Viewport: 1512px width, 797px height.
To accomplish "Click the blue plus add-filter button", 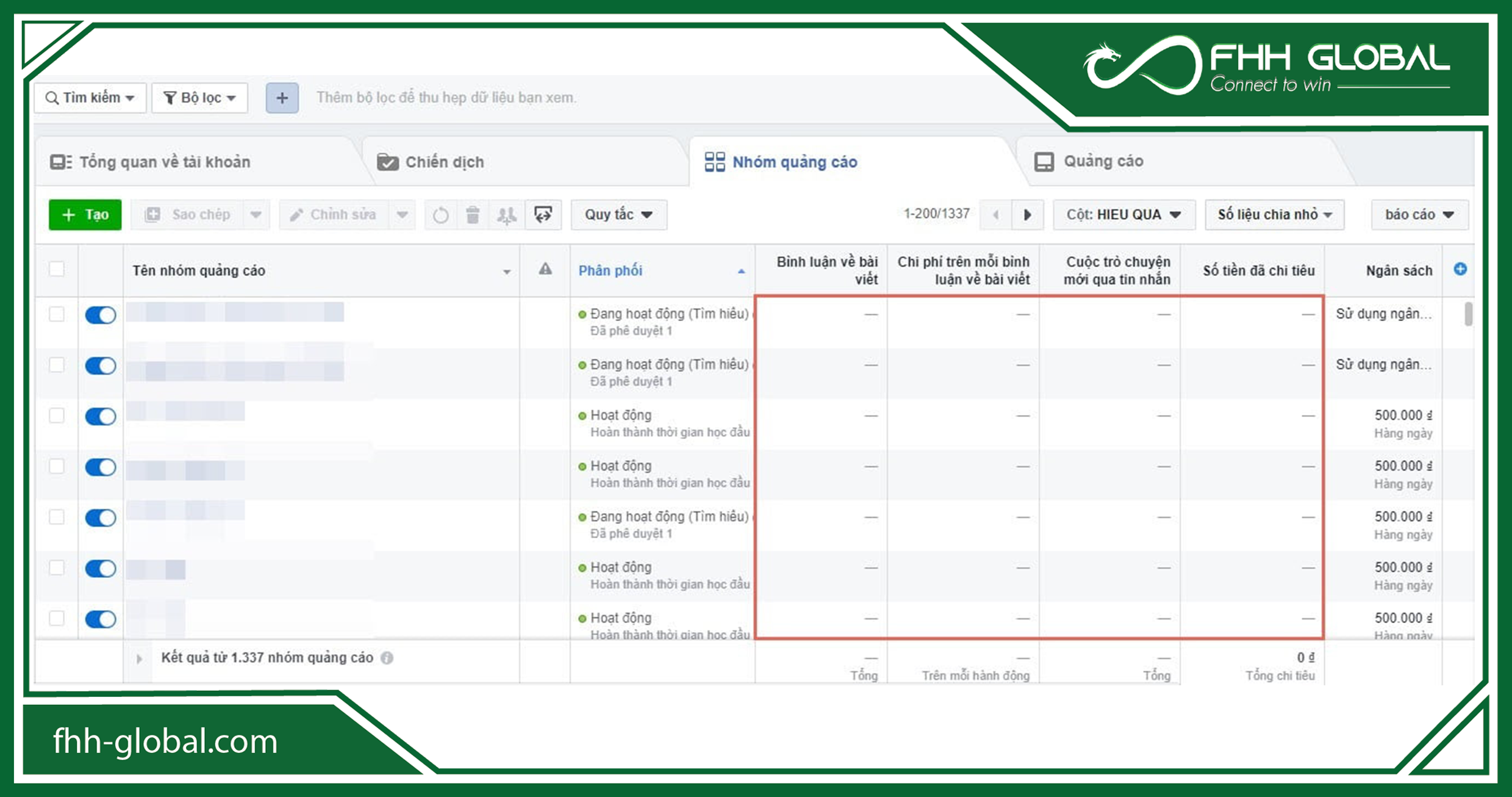I will [282, 98].
